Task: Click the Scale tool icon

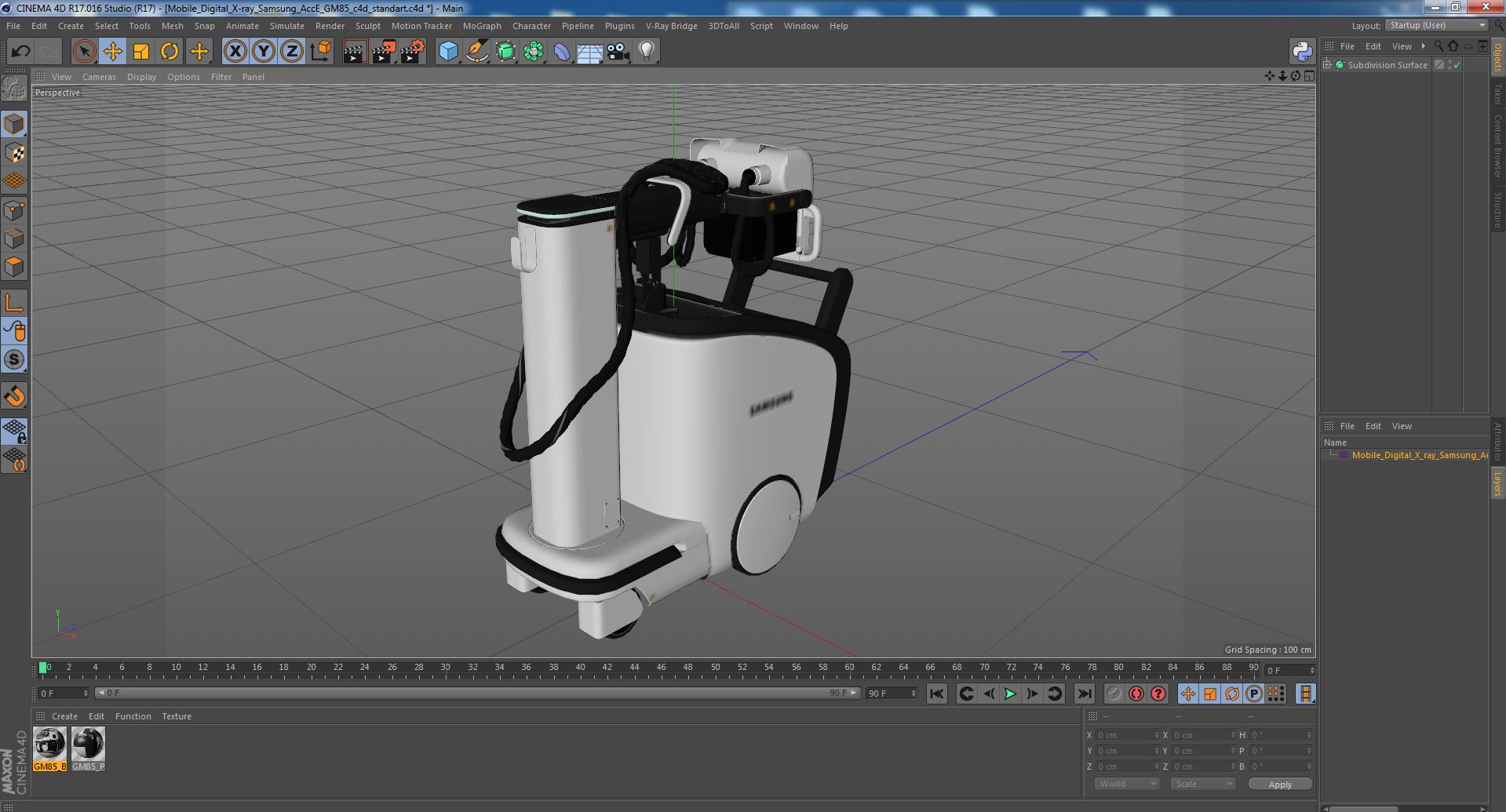Action: click(141, 52)
